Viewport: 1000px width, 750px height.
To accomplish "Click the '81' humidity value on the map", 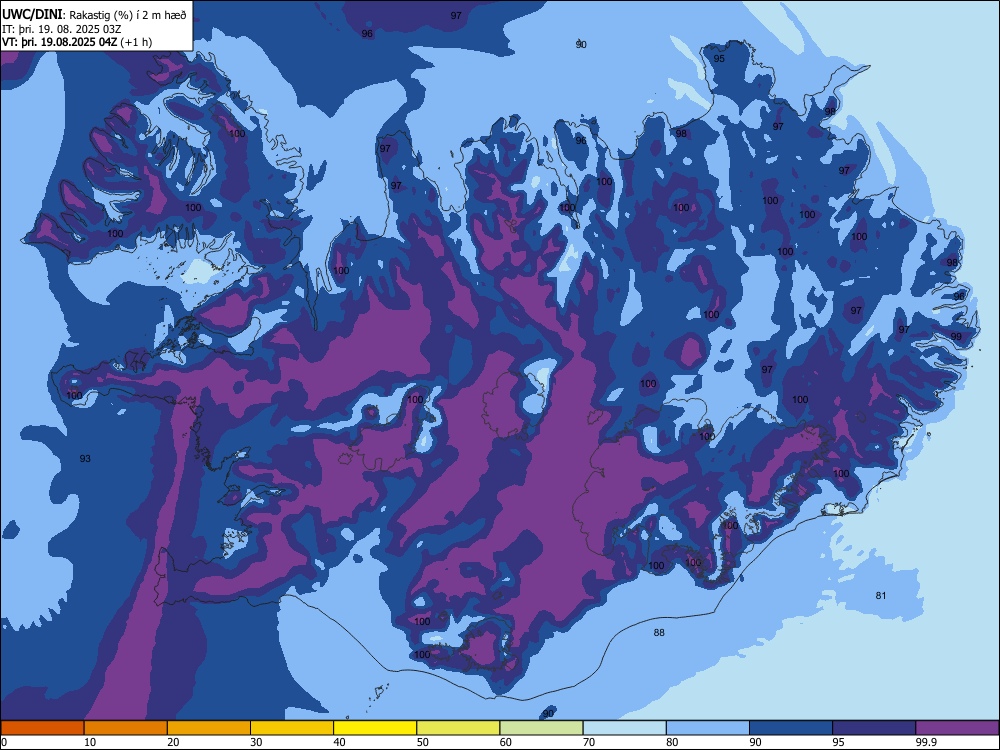I will click(x=881, y=596).
